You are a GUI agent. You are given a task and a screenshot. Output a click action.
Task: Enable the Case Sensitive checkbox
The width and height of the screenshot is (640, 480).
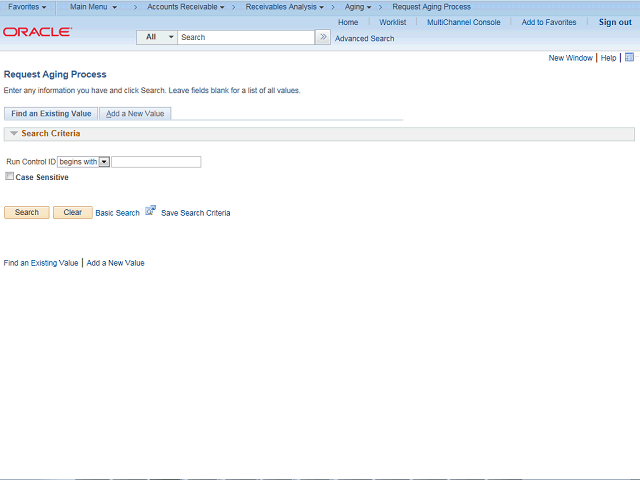pyautogui.click(x=9, y=176)
